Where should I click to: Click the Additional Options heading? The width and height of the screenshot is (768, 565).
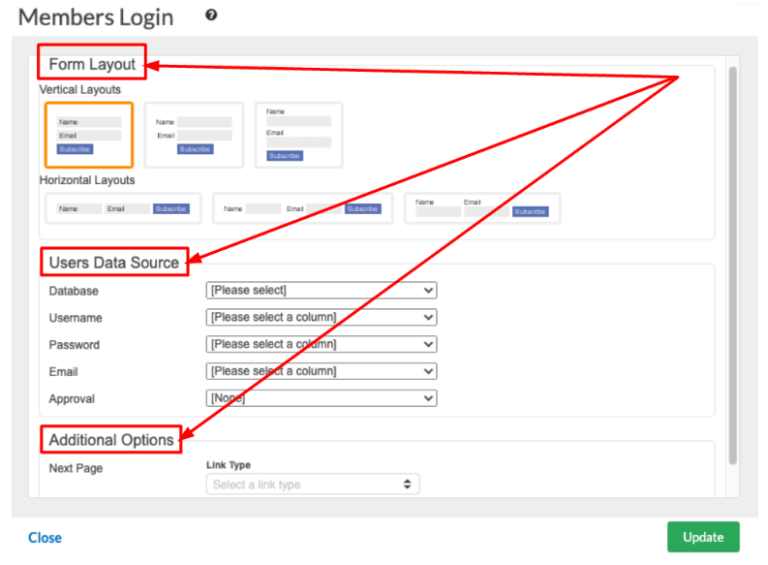coord(111,440)
